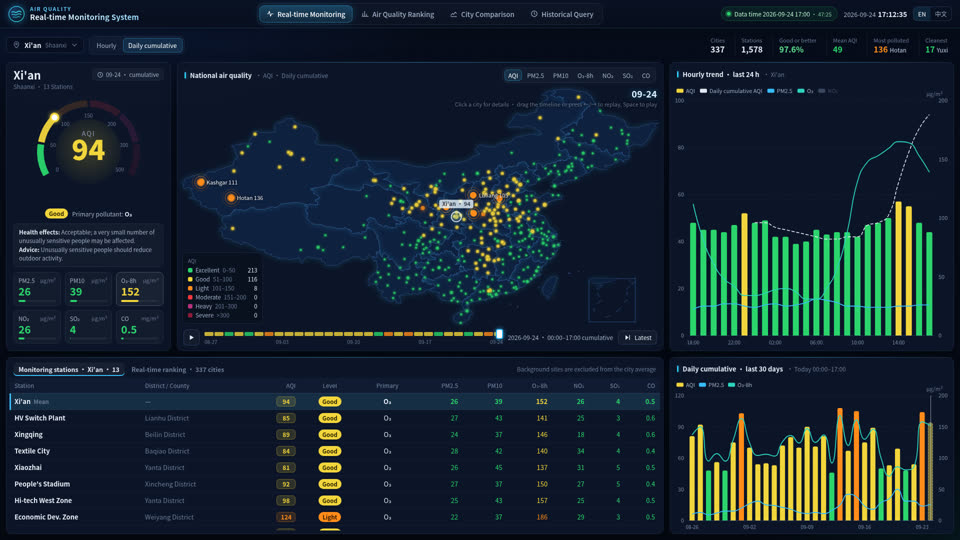Click the Air Quality system logo
The height and width of the screenshot is (540, 960).
tap(17, 13)
